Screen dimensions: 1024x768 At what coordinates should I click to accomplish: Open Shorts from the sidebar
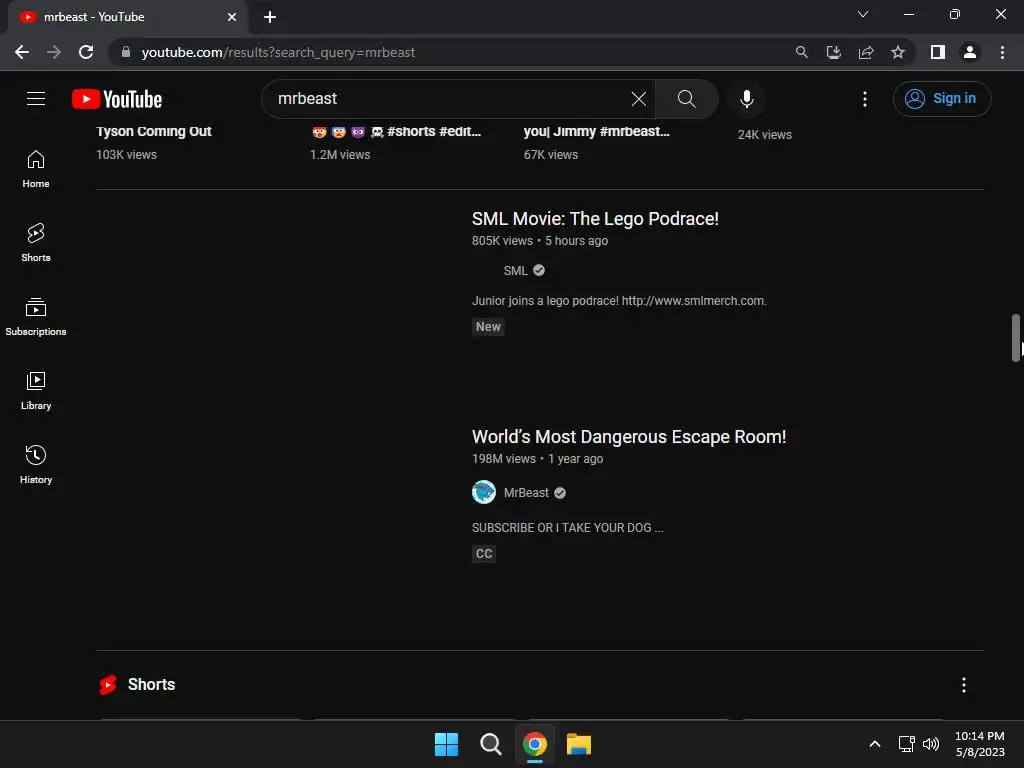36,243
